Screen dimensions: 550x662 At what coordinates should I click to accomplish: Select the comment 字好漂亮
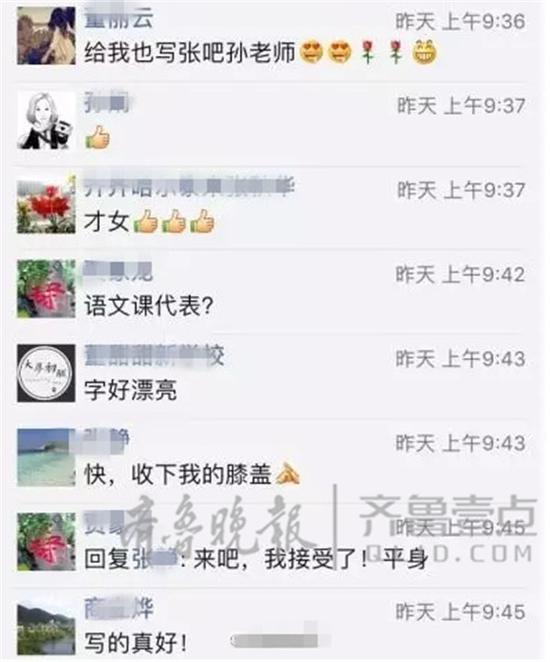coord(130,390)
